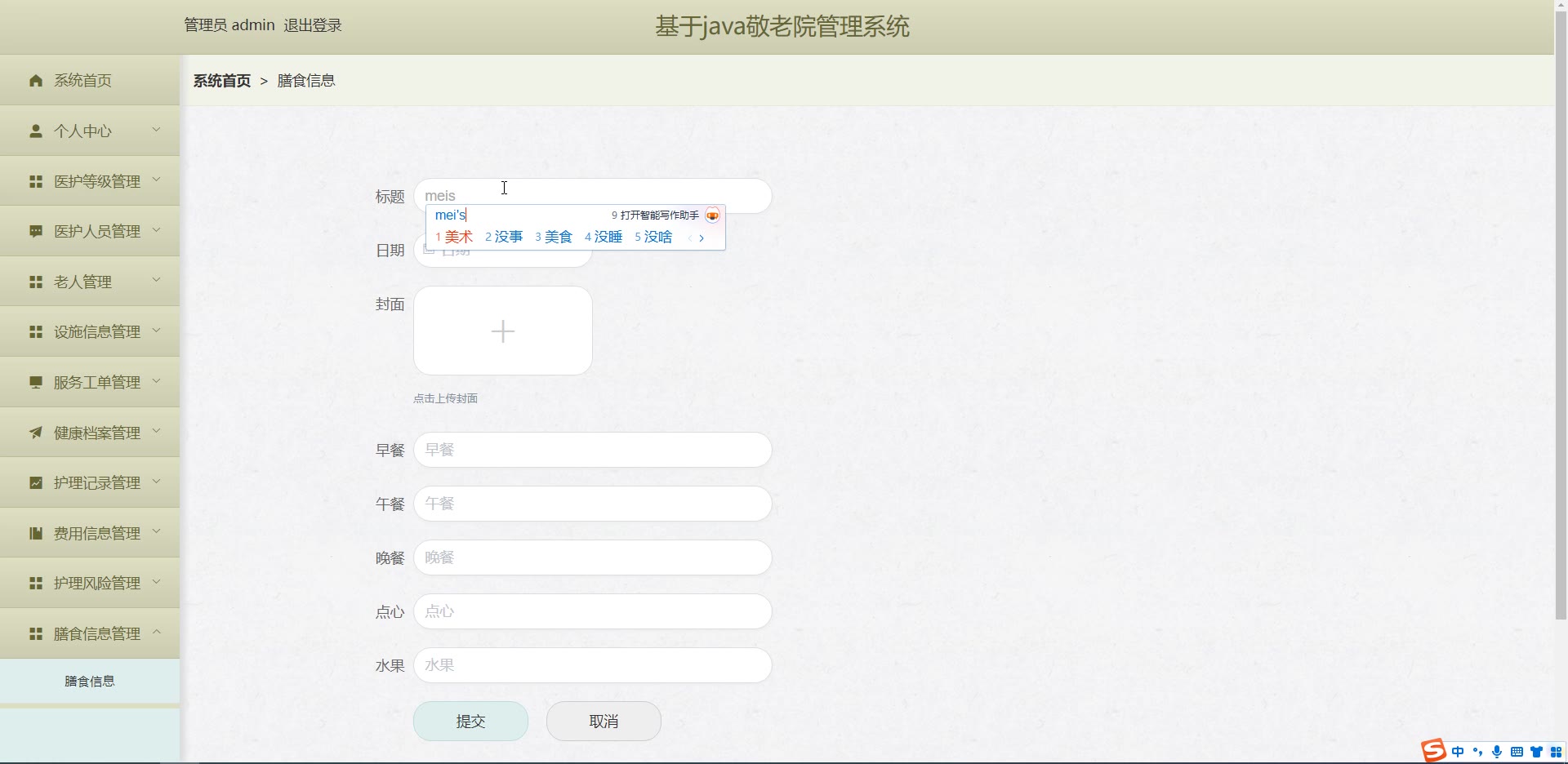This screenshot has height=764, width=1568.
Task: Open 护理风险管理 menu item
Action: 90,583
